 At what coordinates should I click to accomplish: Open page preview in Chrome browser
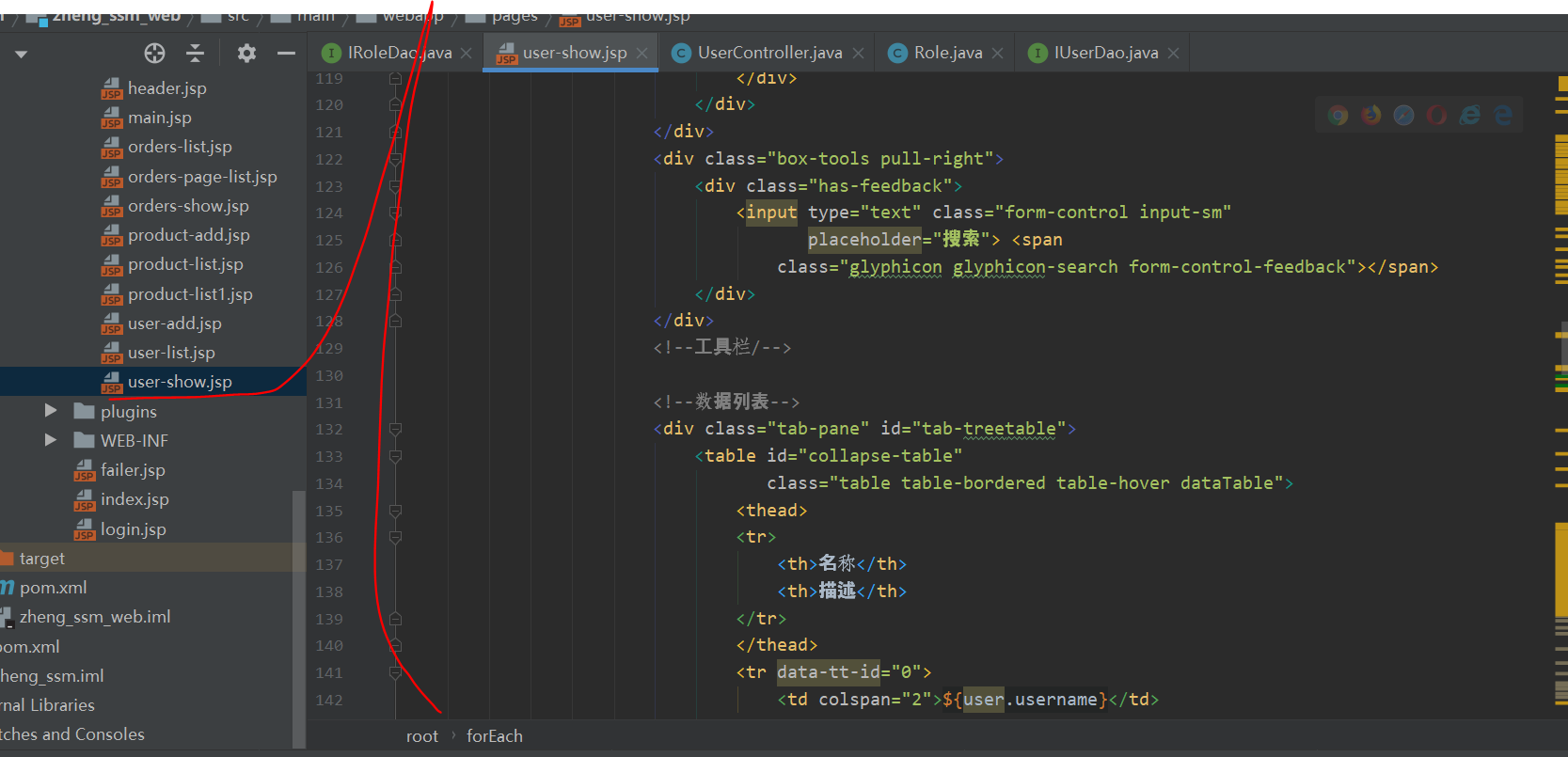click(1338, 116)
